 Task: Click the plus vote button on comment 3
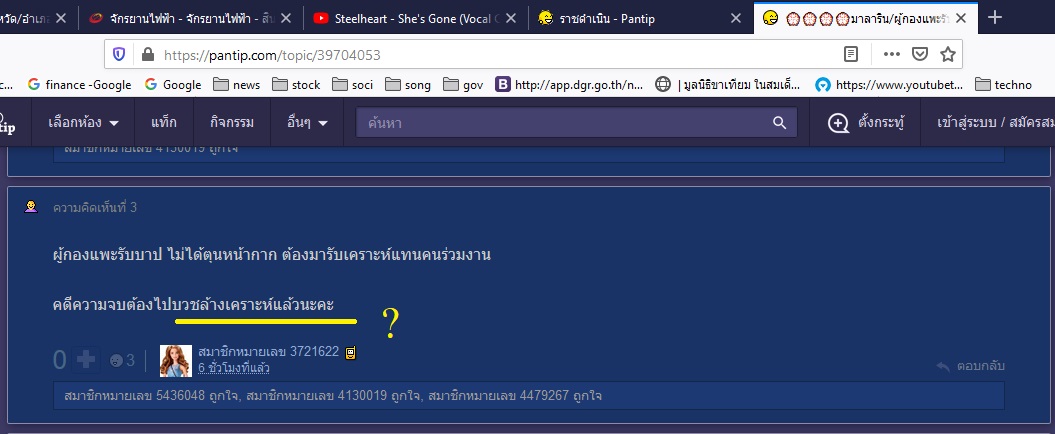85,360
